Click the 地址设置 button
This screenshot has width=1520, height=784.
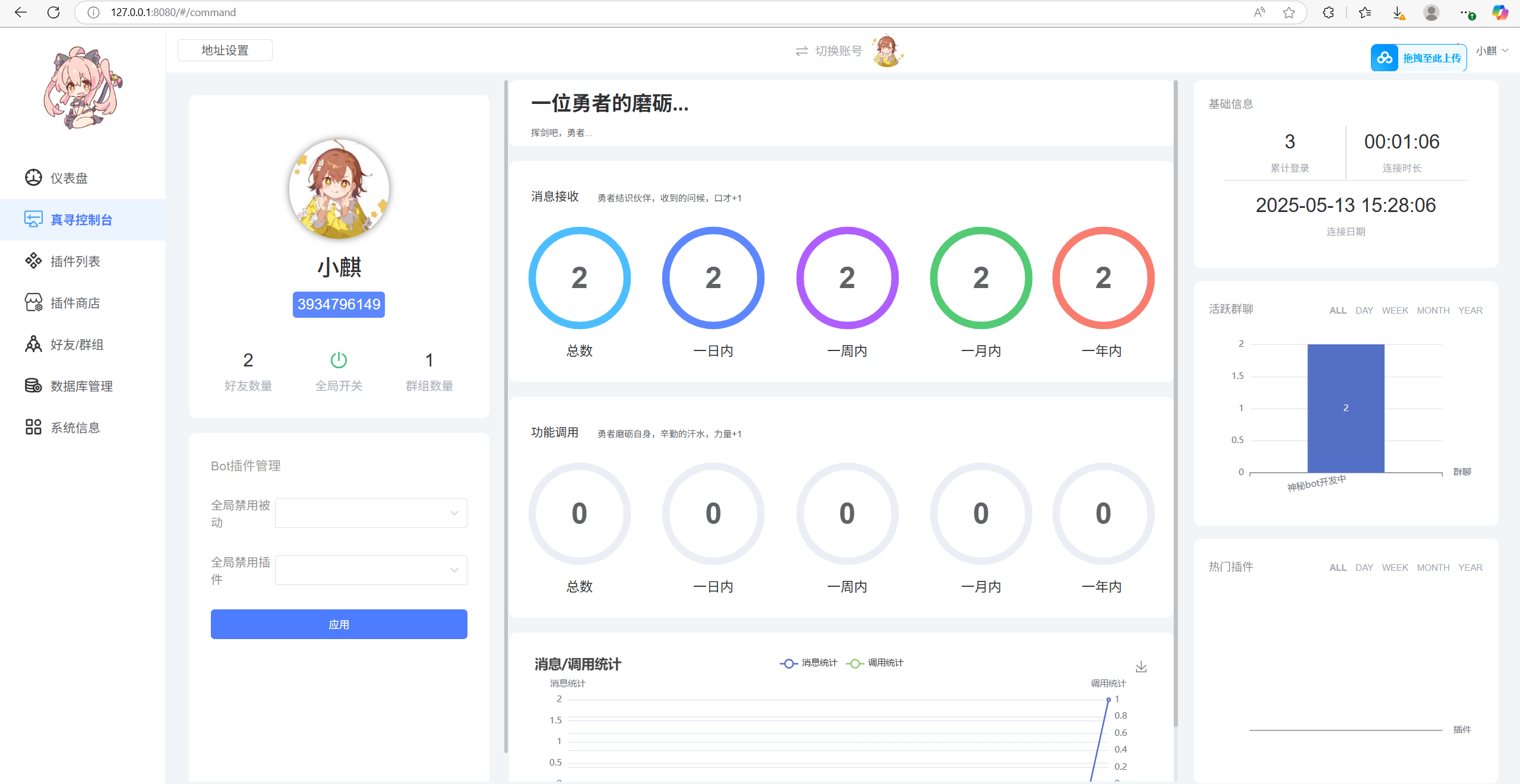click(225, 50)
